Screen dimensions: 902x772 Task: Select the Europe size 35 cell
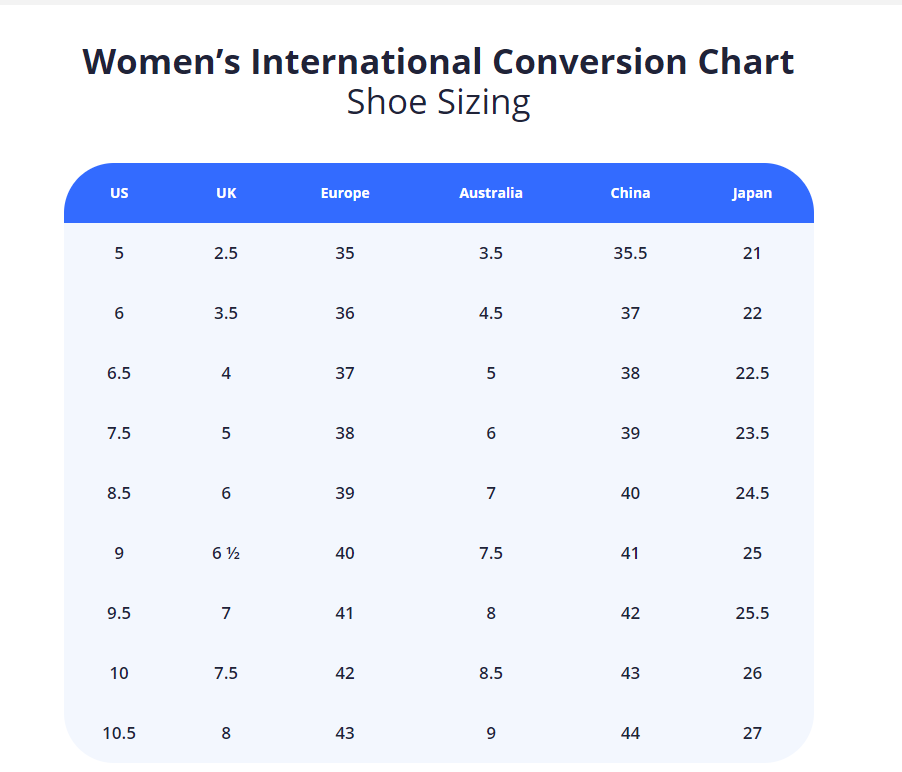click(345, 253)
